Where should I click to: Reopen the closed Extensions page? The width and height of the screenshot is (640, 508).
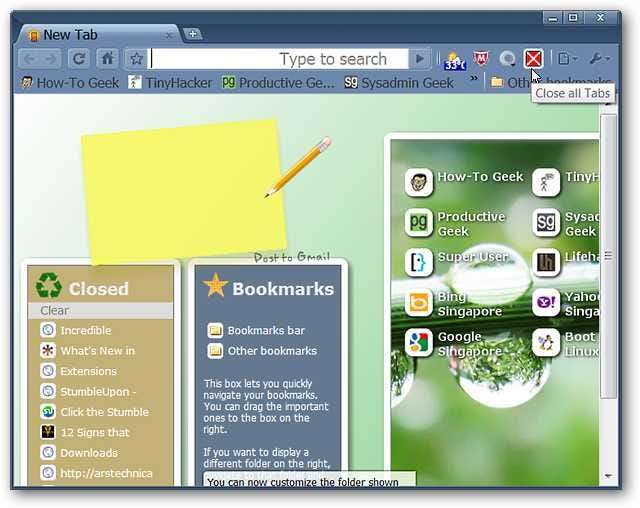coord(78,371)
